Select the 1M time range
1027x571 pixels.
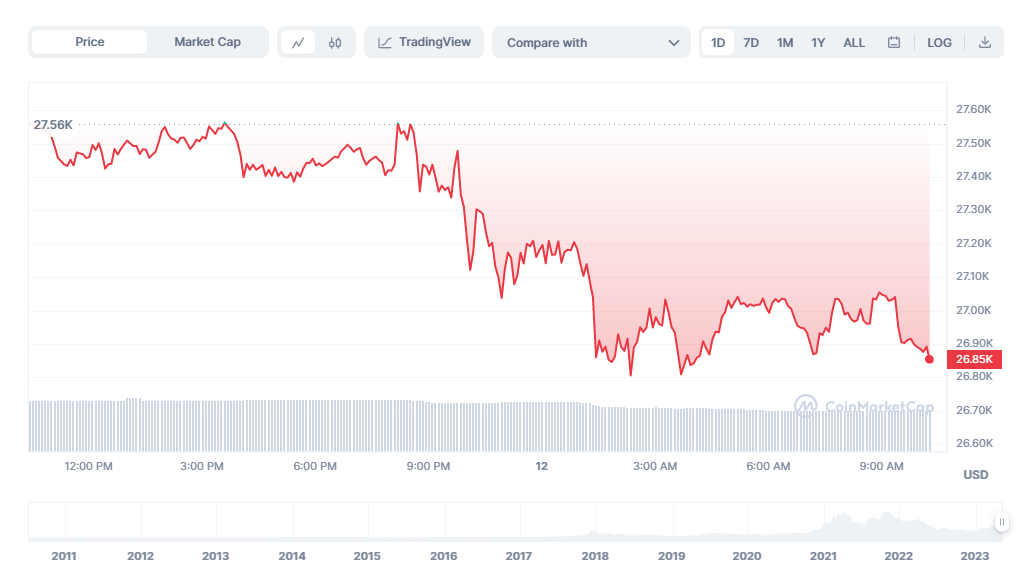785,43
